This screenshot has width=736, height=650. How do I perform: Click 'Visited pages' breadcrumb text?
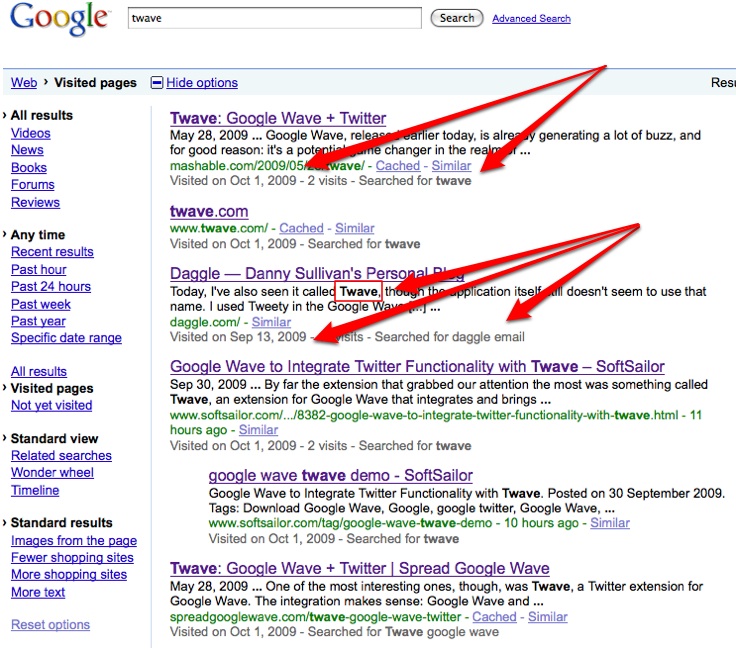(x=95, y=83)
